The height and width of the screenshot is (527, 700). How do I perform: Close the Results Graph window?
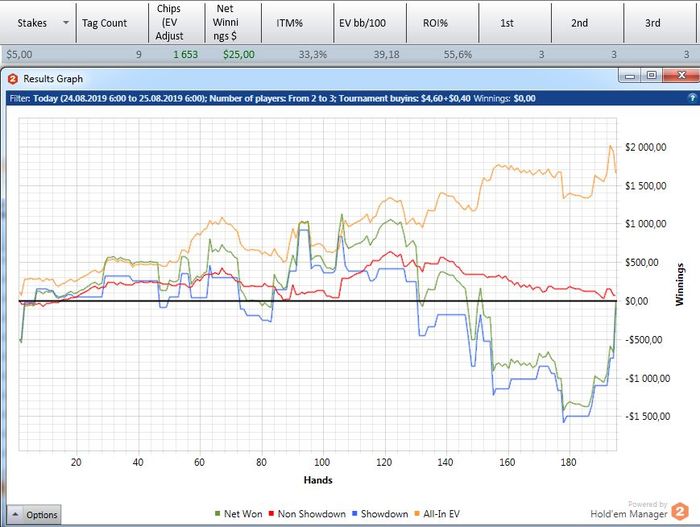[x=681, y=75]
